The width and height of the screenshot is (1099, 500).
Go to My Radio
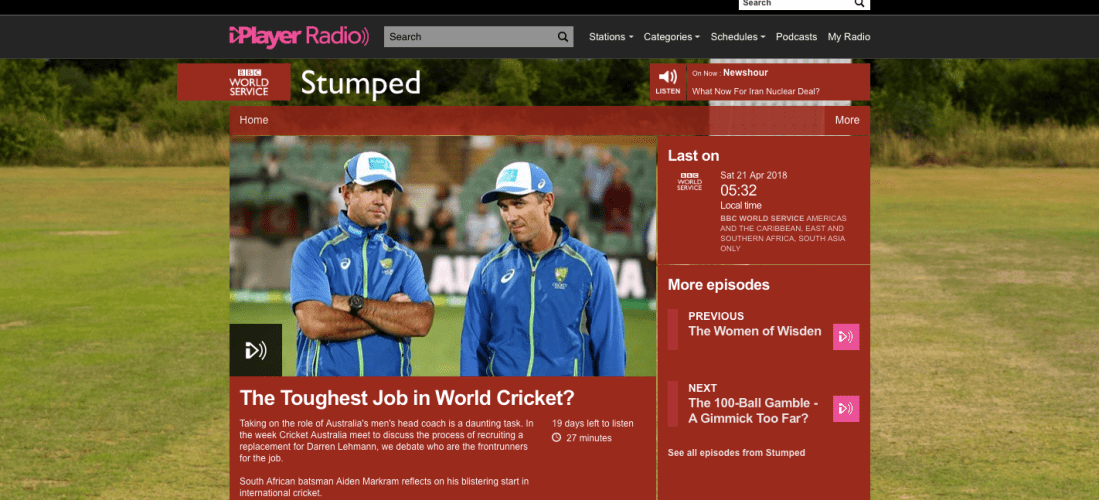(848, 37)
